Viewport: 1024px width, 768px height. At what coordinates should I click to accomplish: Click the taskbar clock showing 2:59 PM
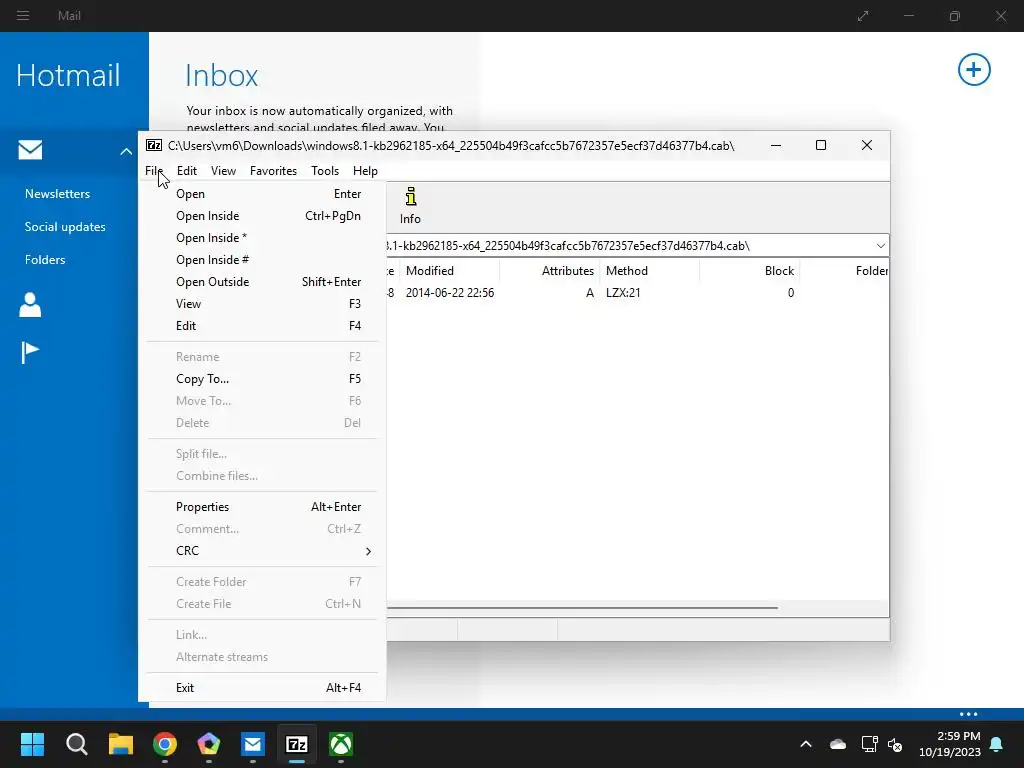[x=950, y=744]
